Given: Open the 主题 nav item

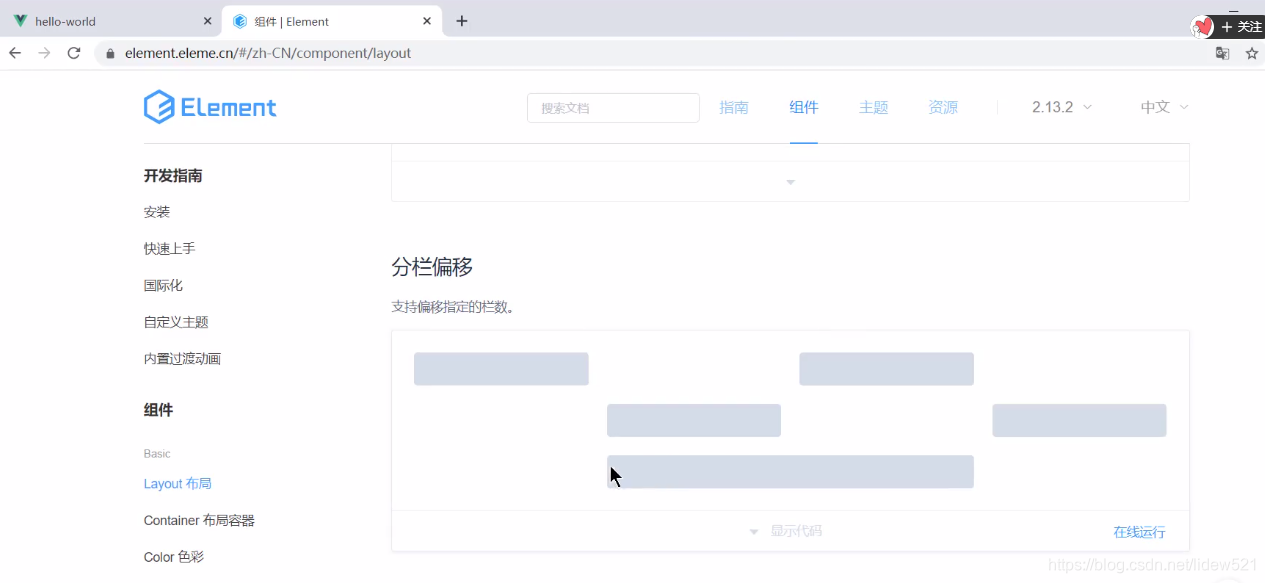Looking at the screenshot, I should click(x=874, y=107).
